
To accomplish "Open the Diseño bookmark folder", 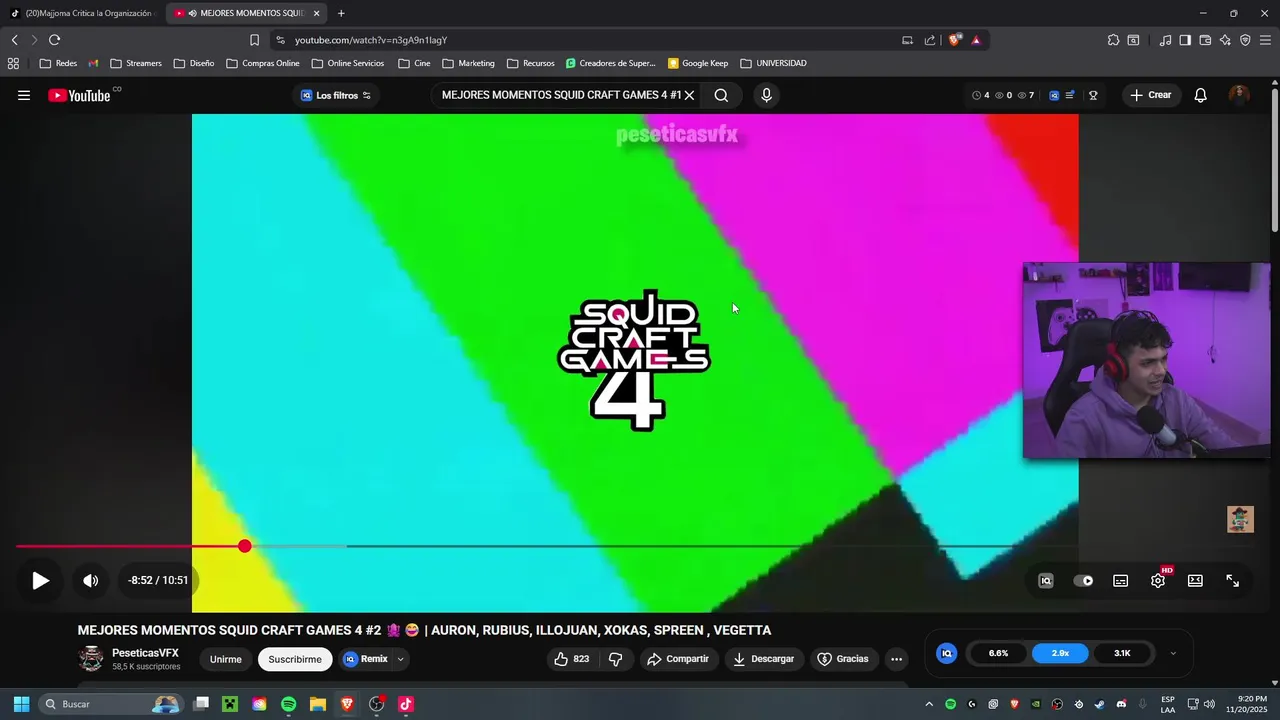I will click(194, 63).
